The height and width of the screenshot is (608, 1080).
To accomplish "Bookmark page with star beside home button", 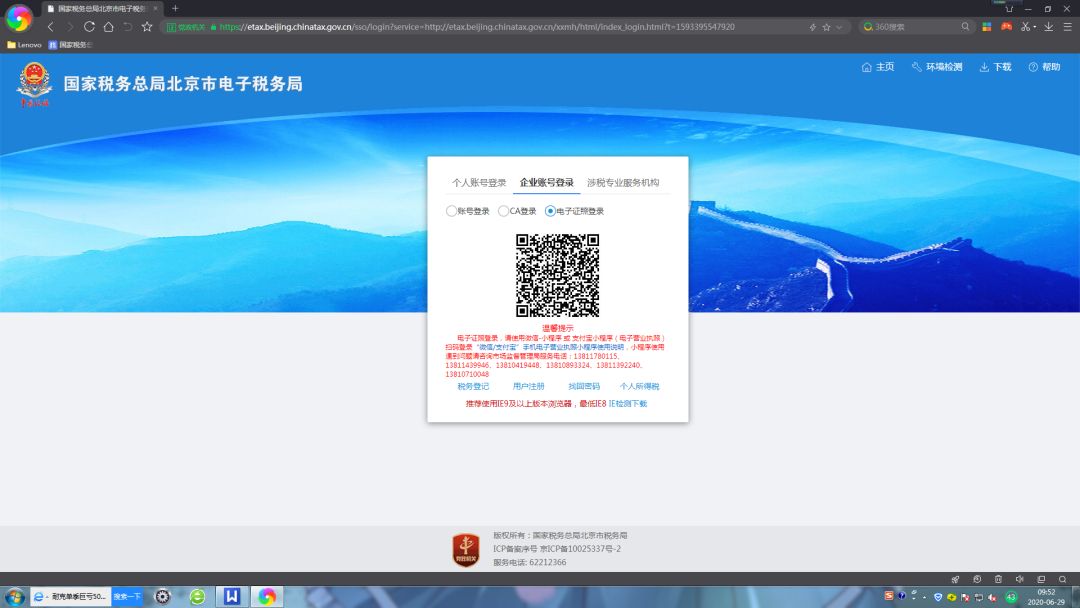I will 147,27.
